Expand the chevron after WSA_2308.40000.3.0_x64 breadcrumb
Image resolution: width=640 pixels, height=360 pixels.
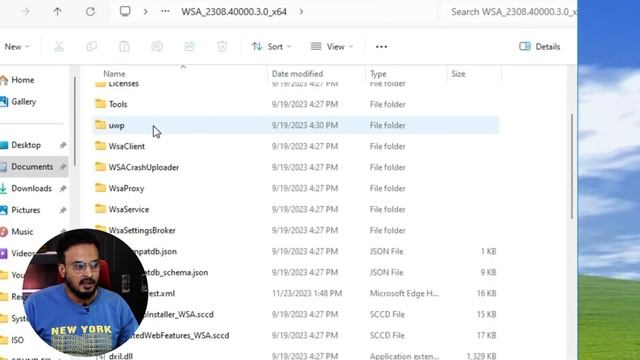point(301,11)
